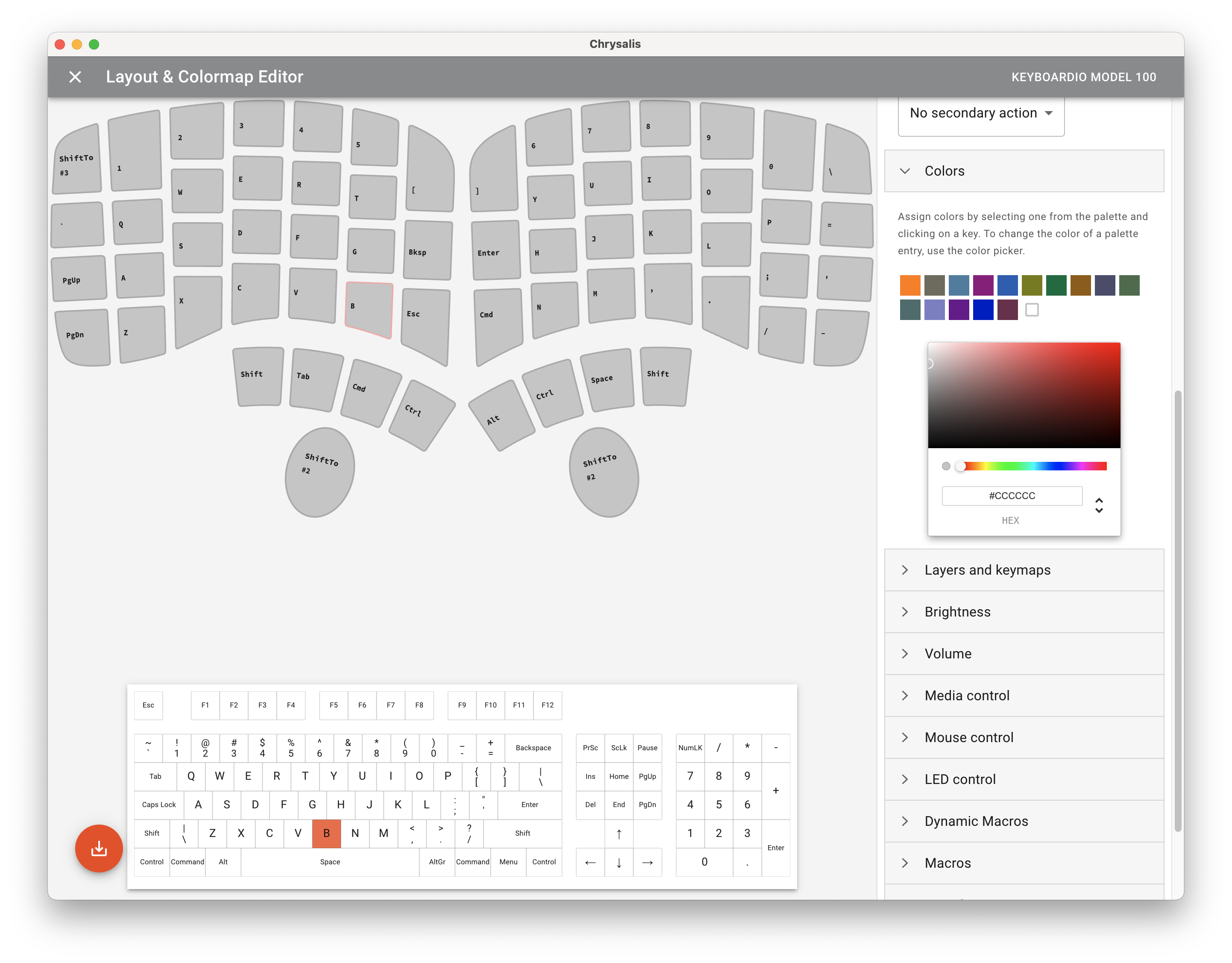Click the up stepper next to HEX field
The height and width of the screenshot is (963, 1232).
[1100, 500]
